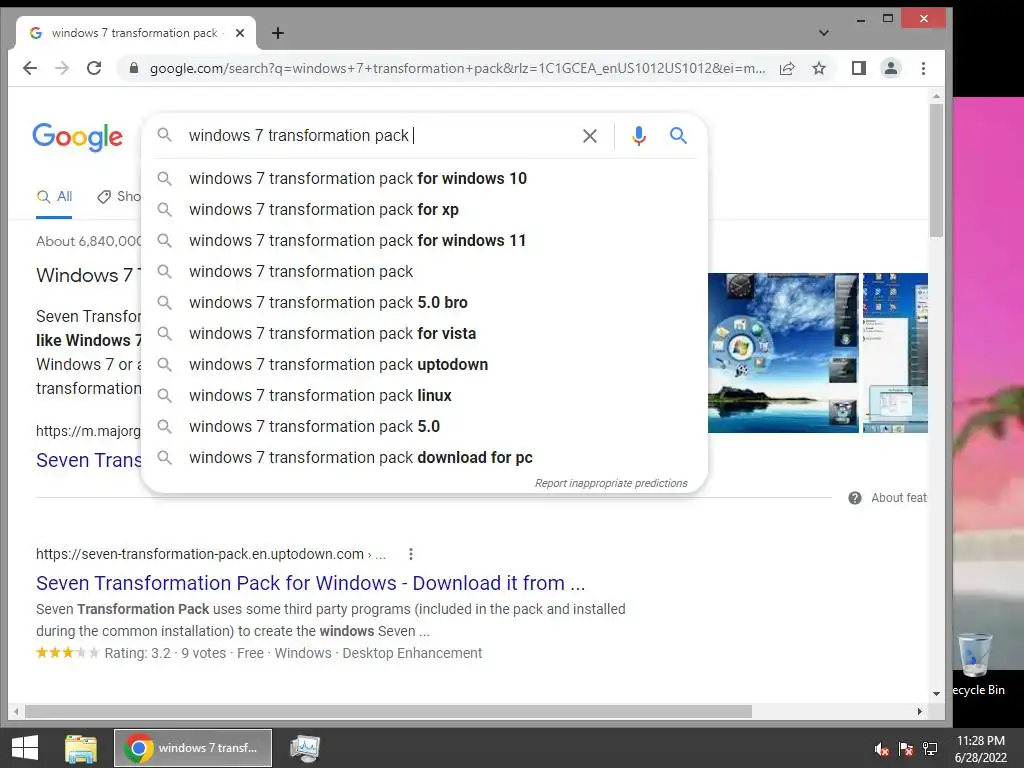Screen dimensions: 1024x768
Task: Open the second partially visible screenshot thumbnail
Action: 895,353
